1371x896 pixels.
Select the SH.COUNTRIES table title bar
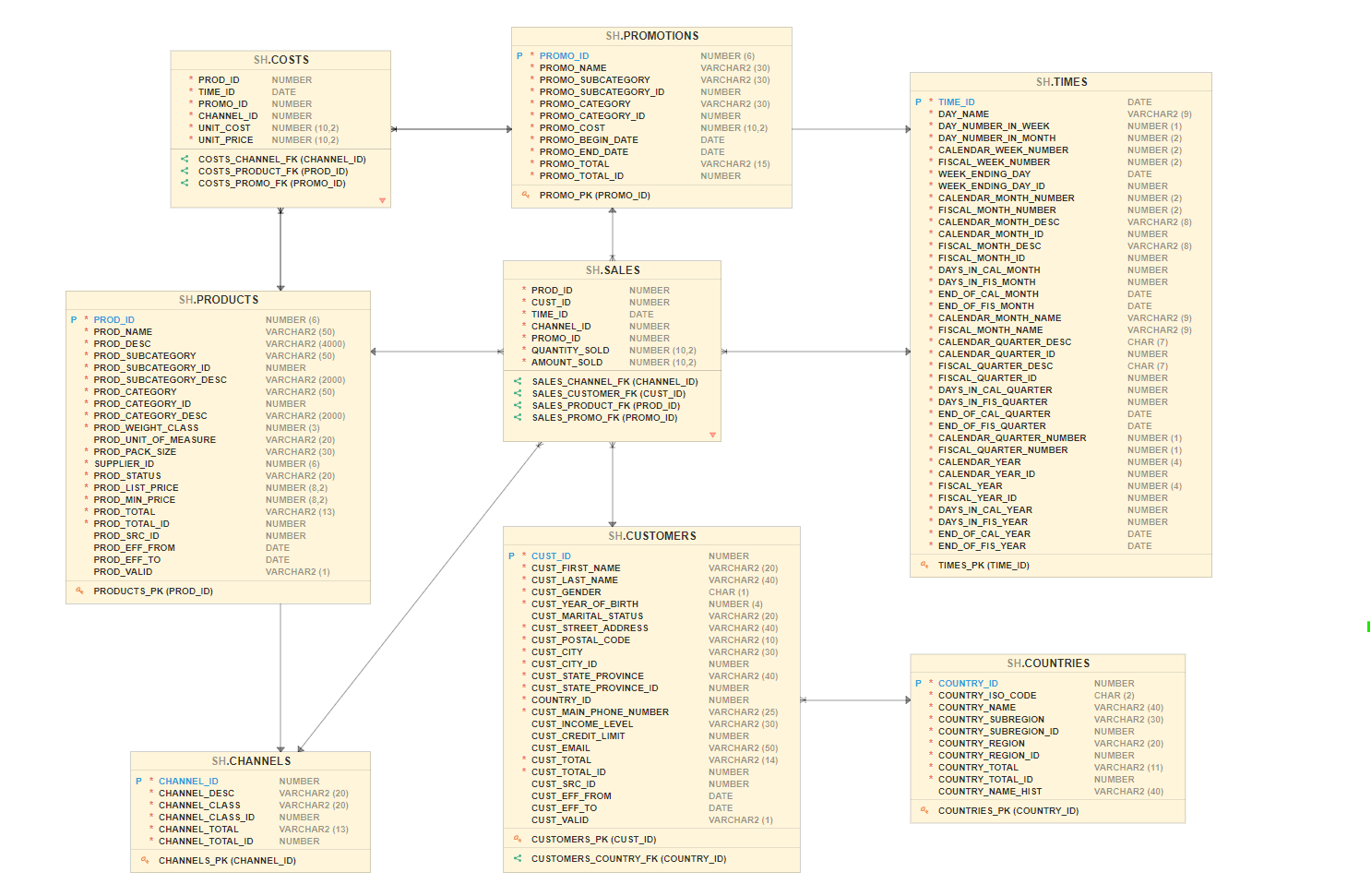coord(1046,663)
